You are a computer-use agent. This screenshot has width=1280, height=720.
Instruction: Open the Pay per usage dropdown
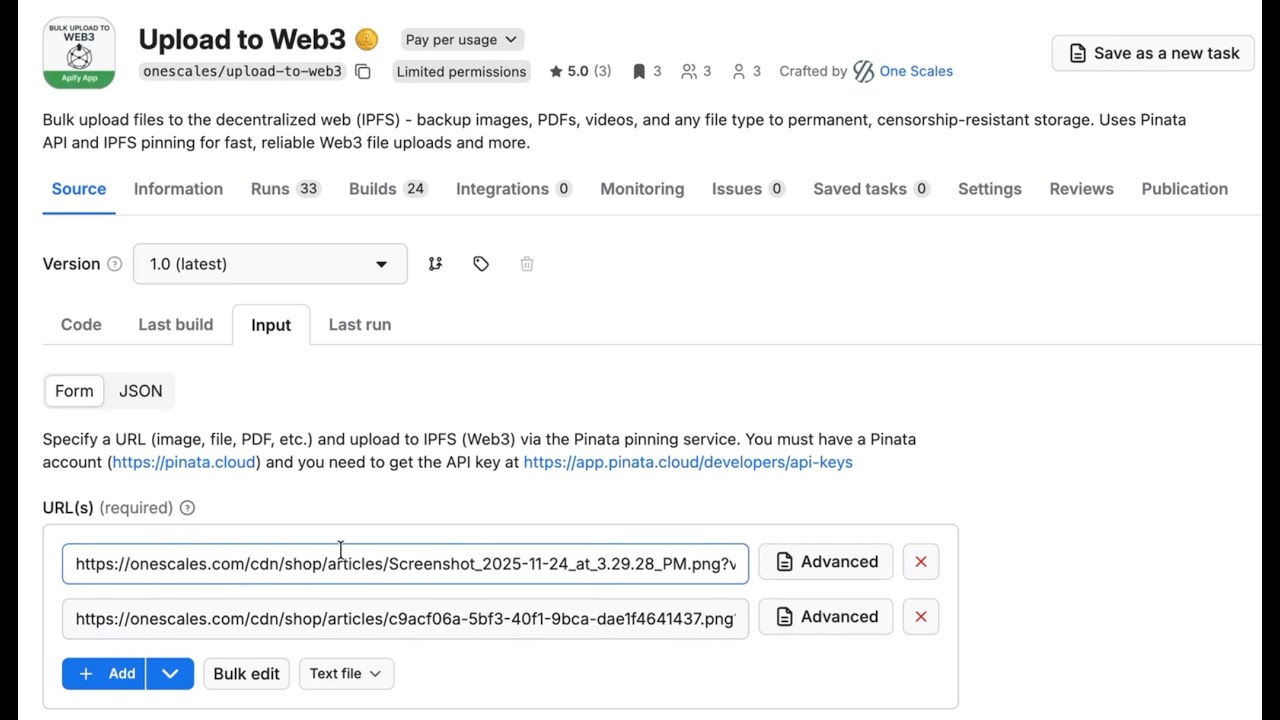click(461, 39)
